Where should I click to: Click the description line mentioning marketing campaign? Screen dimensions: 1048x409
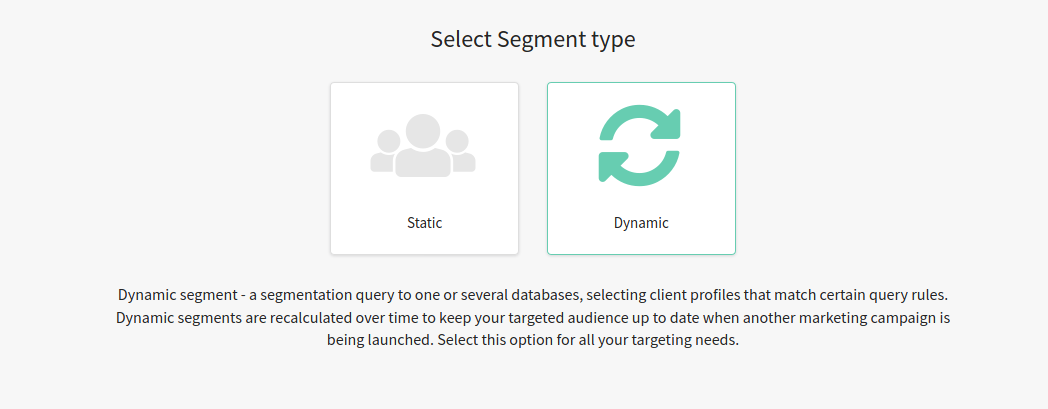pyautogui.click(x=533, y=317)
